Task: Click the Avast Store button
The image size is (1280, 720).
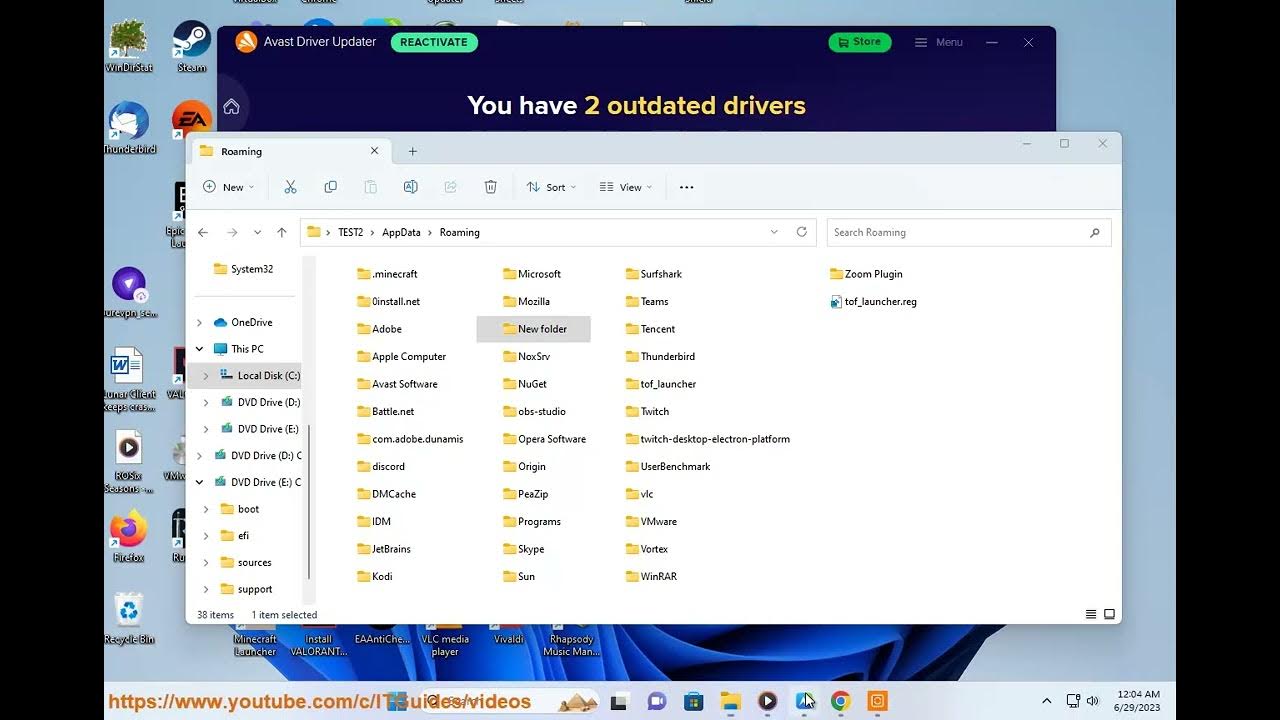Action: pos(860,42)
